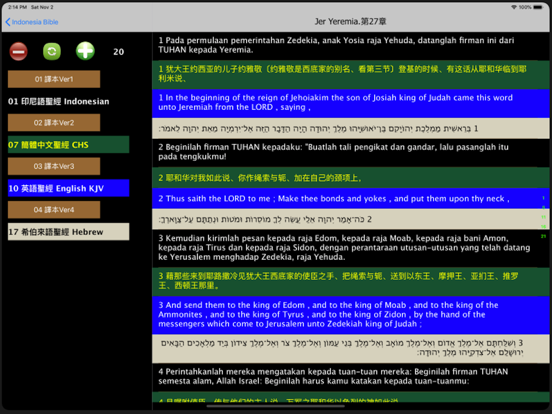Check the battery icon in status bar
552x414 pixels.
pyautogui.click(x=538, y=7)
